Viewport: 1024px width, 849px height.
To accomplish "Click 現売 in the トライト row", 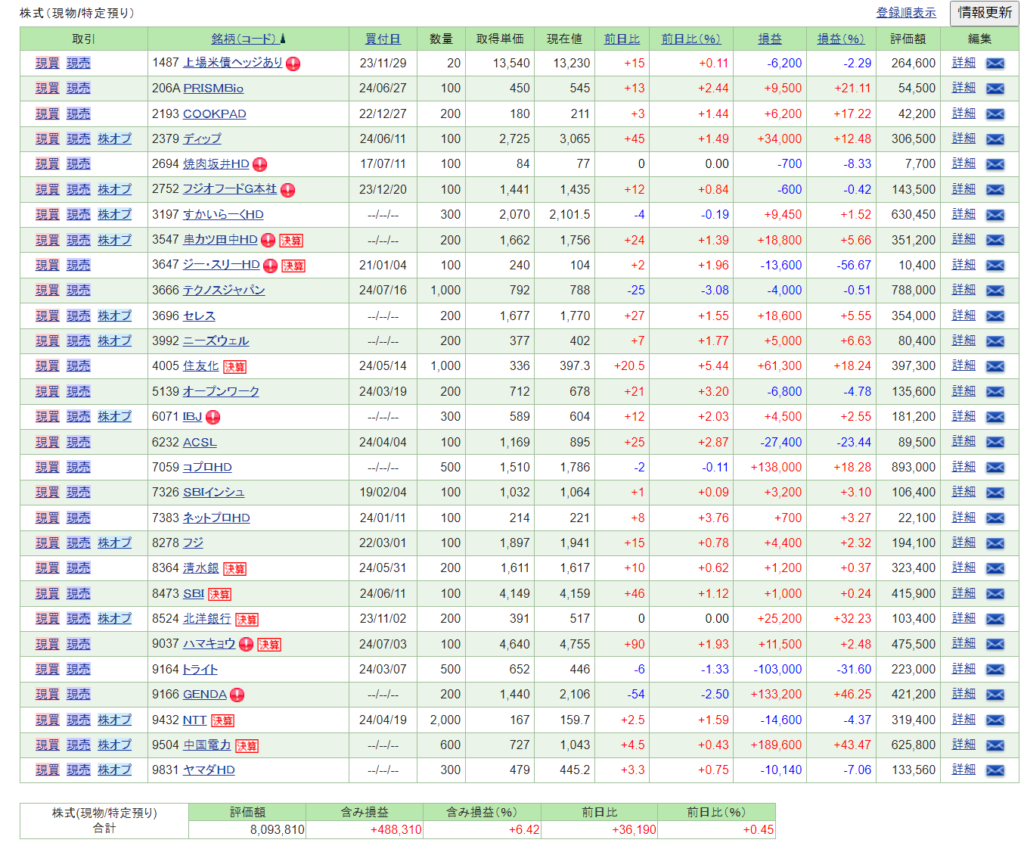I will click(x=78, y=669).
